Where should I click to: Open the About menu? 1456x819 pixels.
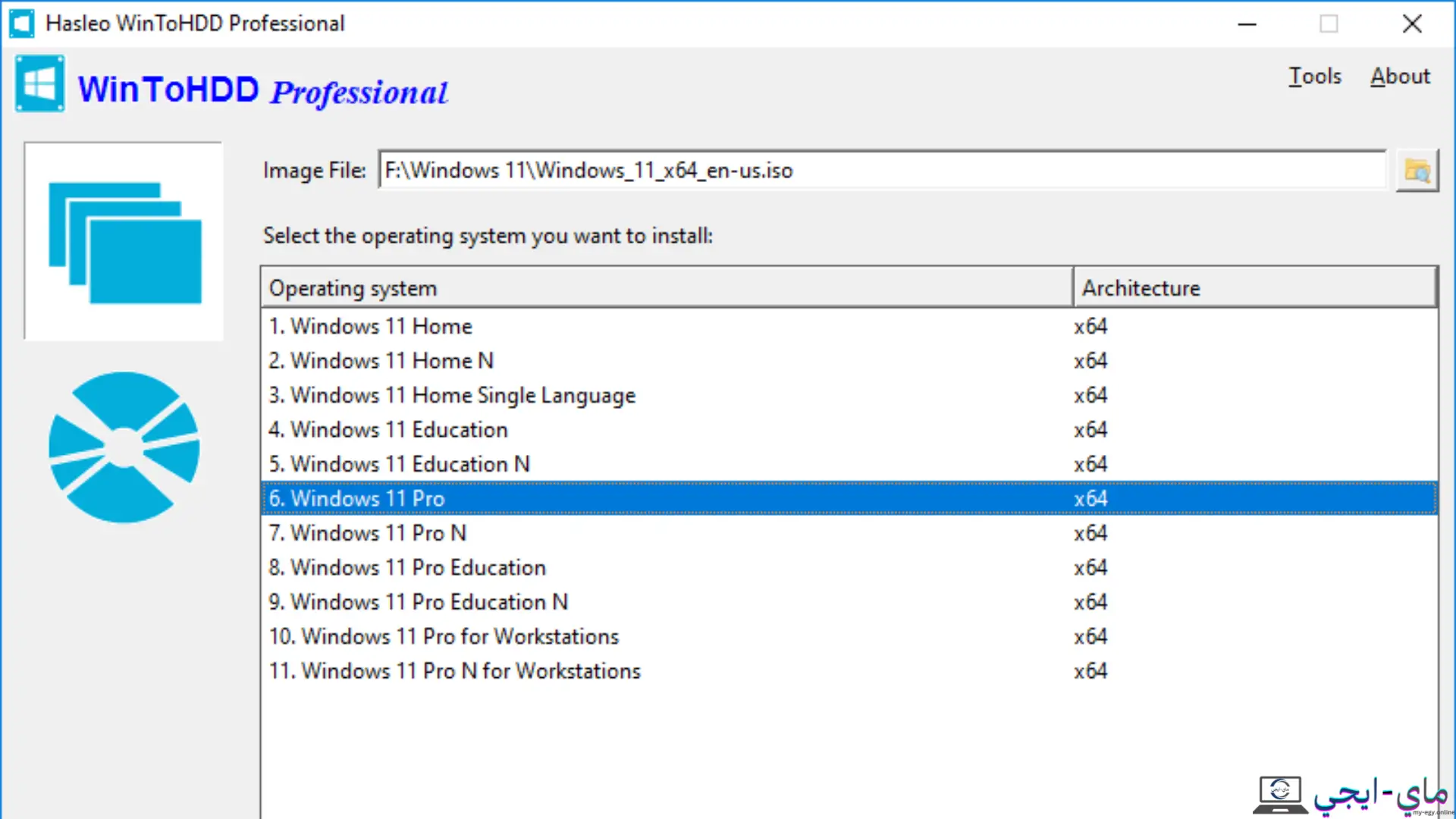point(1400,76)
